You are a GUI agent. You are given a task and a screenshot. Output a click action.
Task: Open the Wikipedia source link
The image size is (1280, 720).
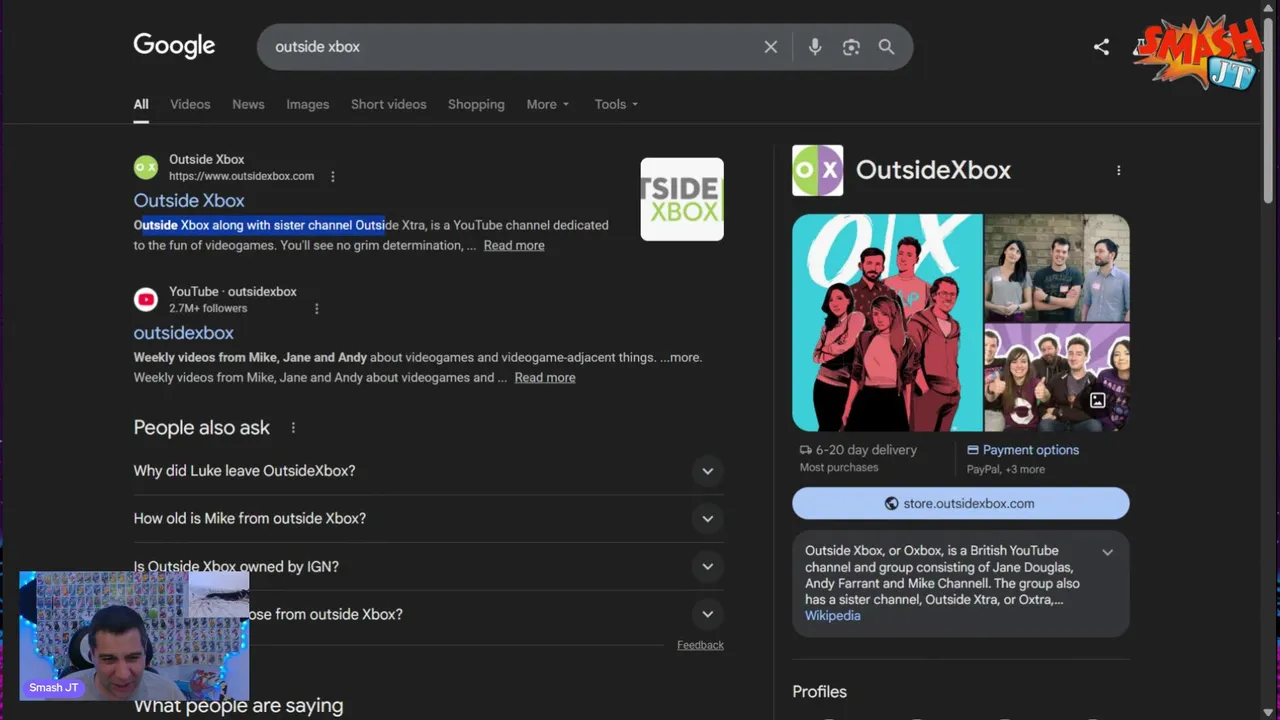point(832,616)
